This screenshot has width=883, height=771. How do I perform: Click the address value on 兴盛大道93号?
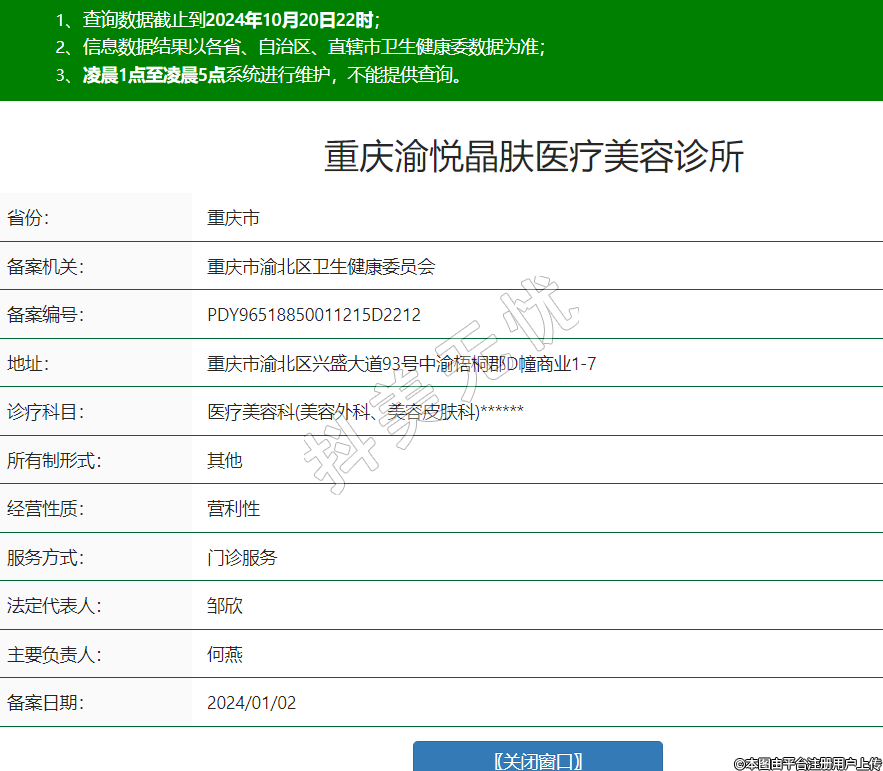pos(401,364)
